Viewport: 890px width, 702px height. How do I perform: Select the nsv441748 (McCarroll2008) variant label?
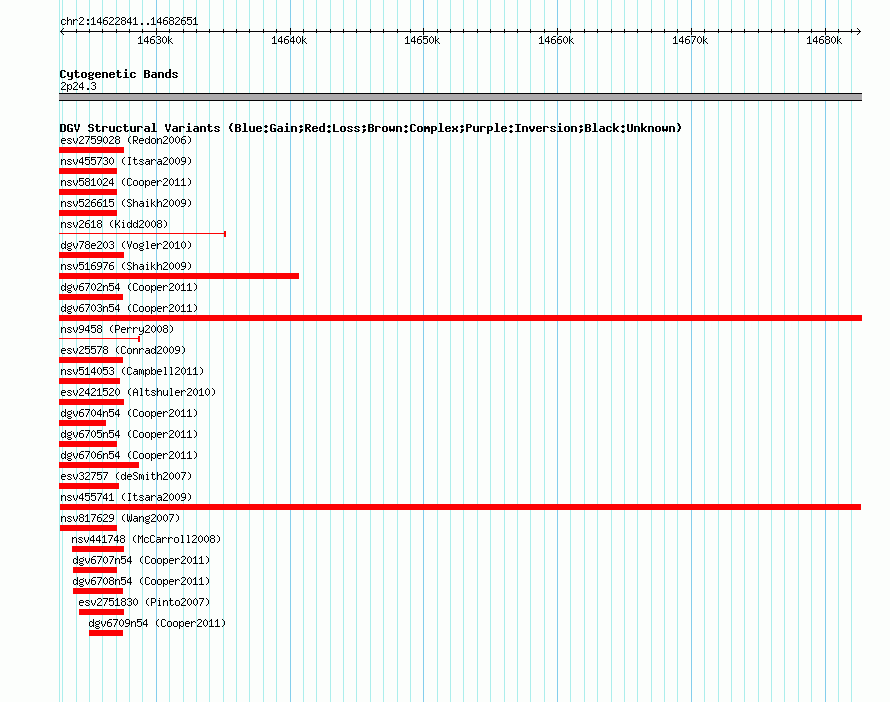(x=146, y=539)
